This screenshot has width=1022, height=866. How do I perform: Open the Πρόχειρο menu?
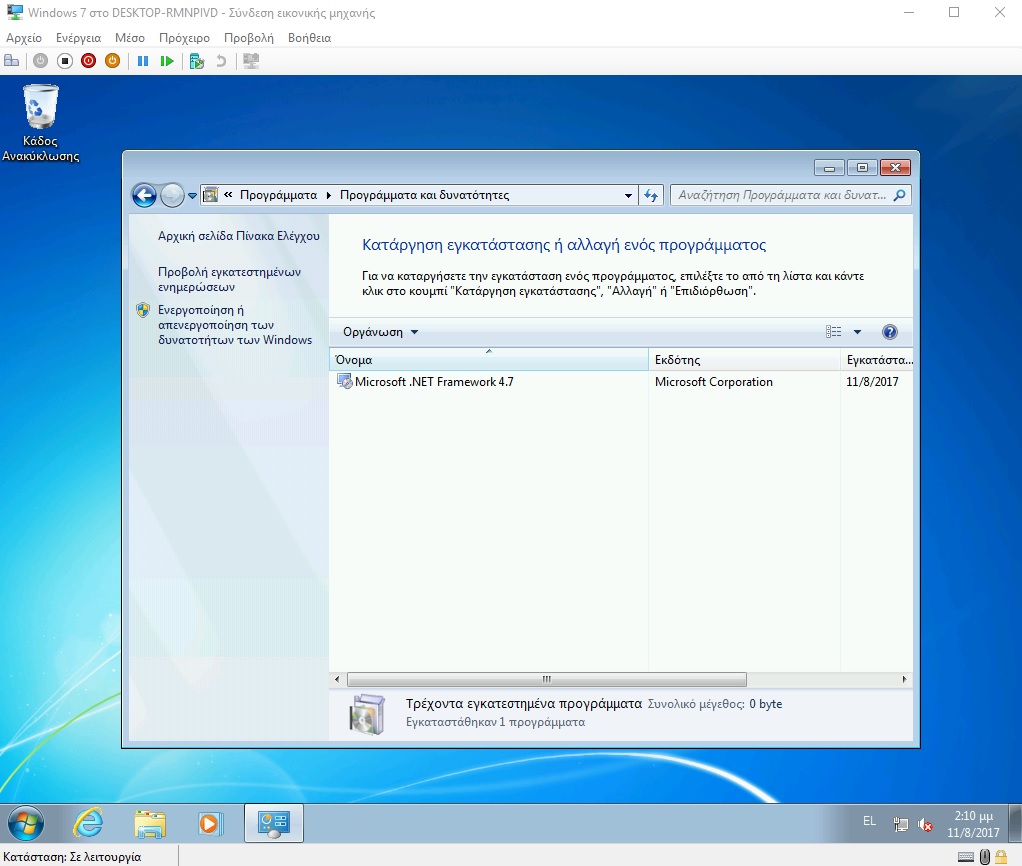[x=184, y=38]
